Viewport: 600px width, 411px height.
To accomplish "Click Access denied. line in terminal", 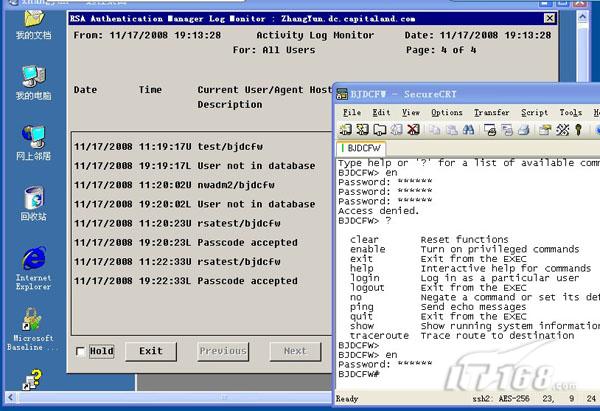I will click(x=379, y=211).
